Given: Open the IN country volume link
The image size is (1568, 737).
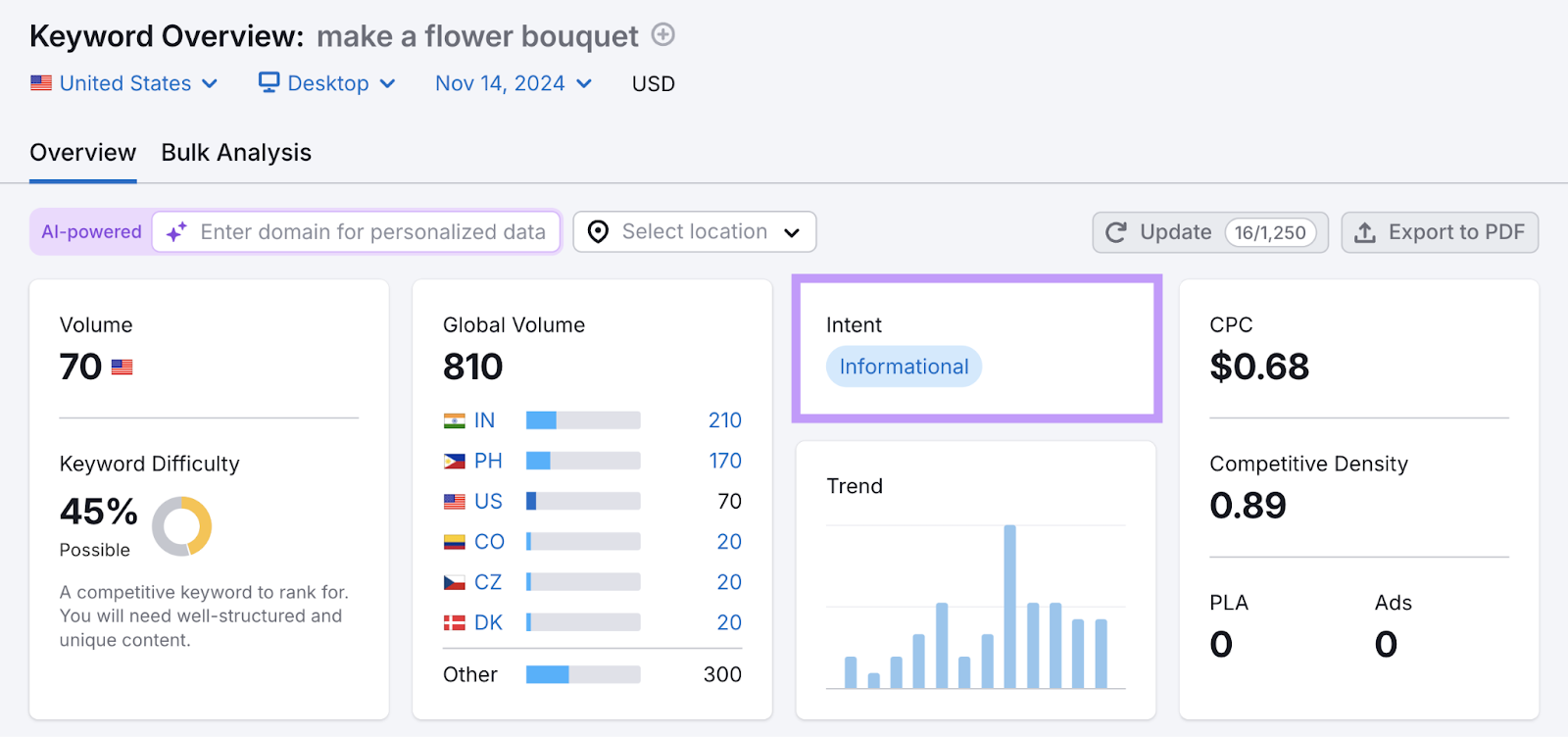Looking at the screenshot, I should tap(484, 420).
